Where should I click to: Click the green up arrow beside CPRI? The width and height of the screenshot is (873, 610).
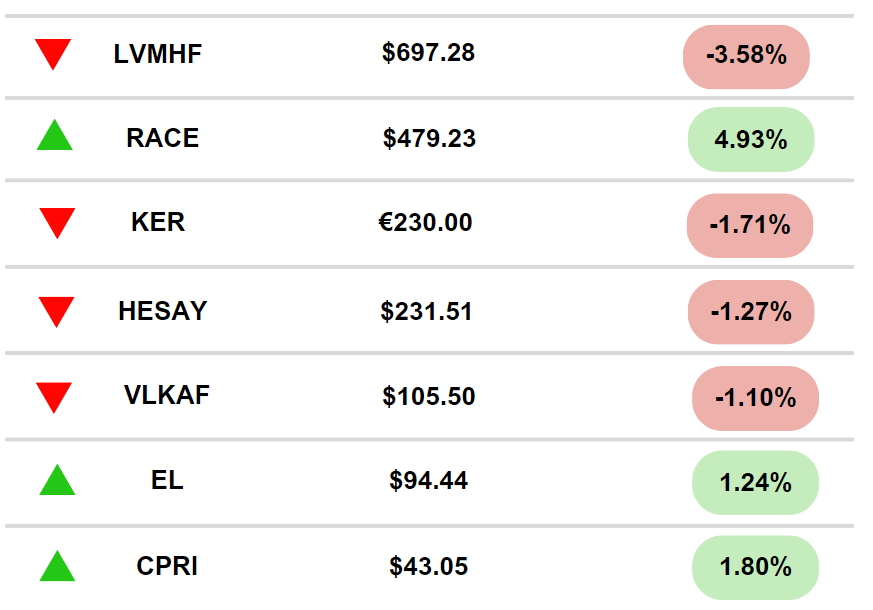click(x=57, y=566)
